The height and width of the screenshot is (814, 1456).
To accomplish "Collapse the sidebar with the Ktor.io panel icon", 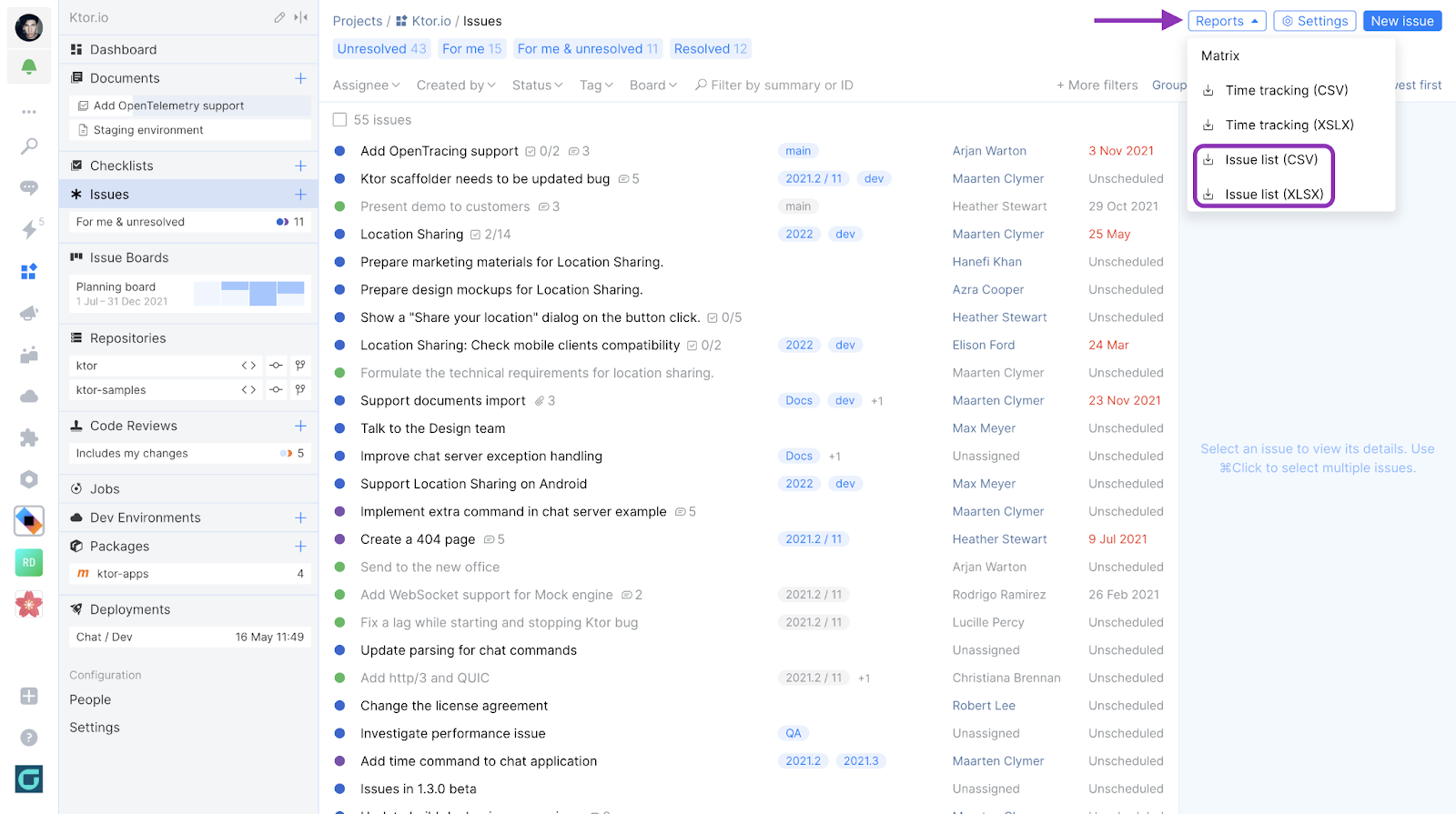I will pos(301,17).
